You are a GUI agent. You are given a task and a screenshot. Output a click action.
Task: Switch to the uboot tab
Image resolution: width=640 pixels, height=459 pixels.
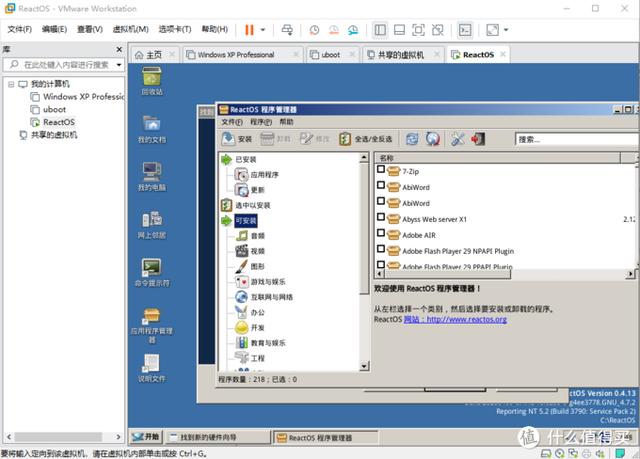coord(331,55)
